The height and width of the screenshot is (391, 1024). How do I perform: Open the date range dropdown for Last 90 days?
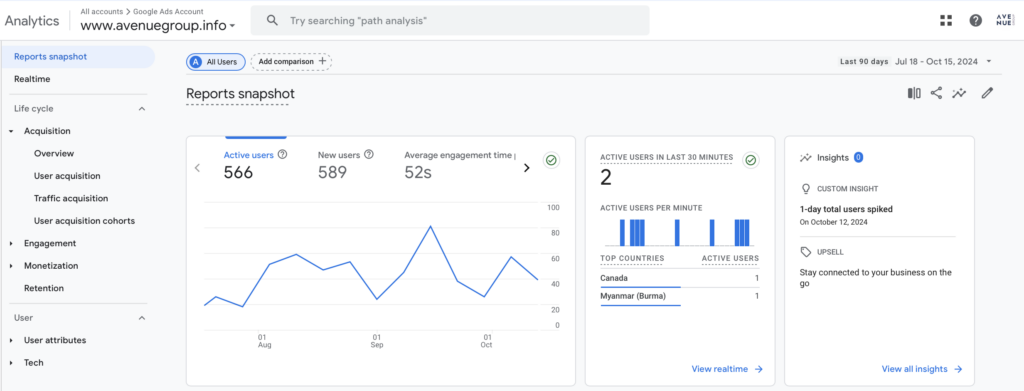916,61
